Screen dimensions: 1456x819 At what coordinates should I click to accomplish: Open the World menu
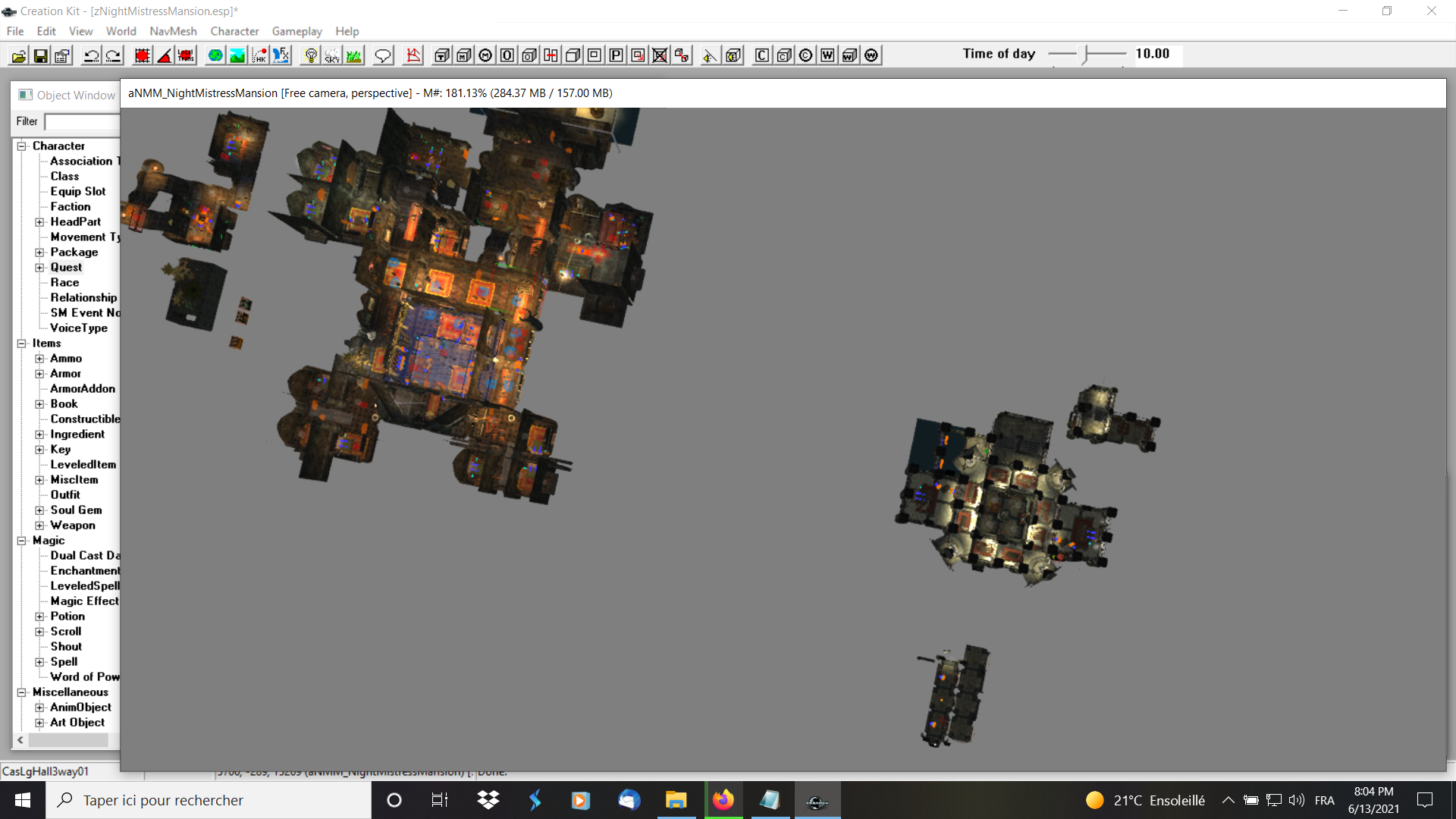click(x=121, y=31)
